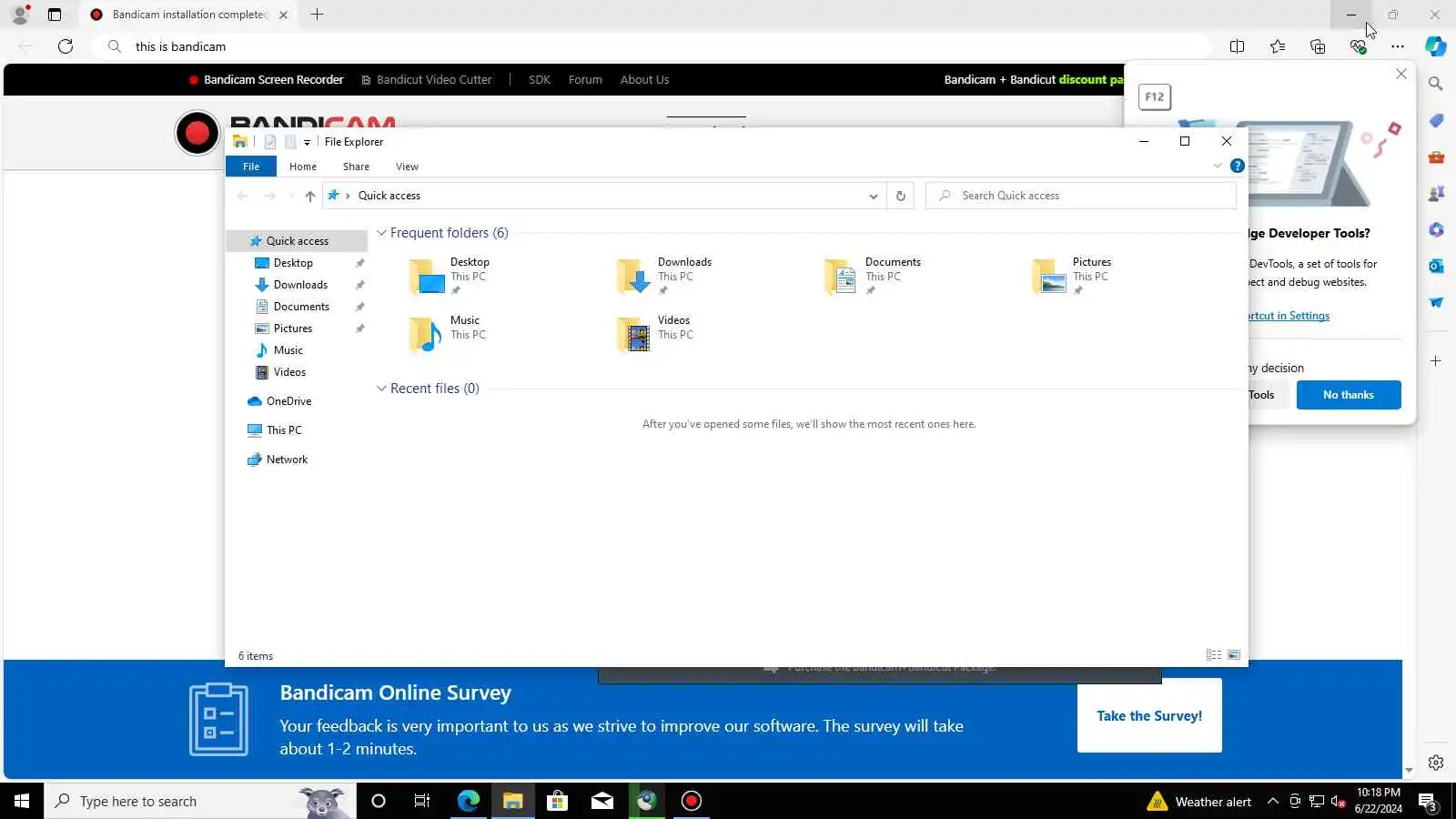Switch to the Share ribbon tab
The width and height of the screenshot is (1456, 819).
(x=356, y=167)
